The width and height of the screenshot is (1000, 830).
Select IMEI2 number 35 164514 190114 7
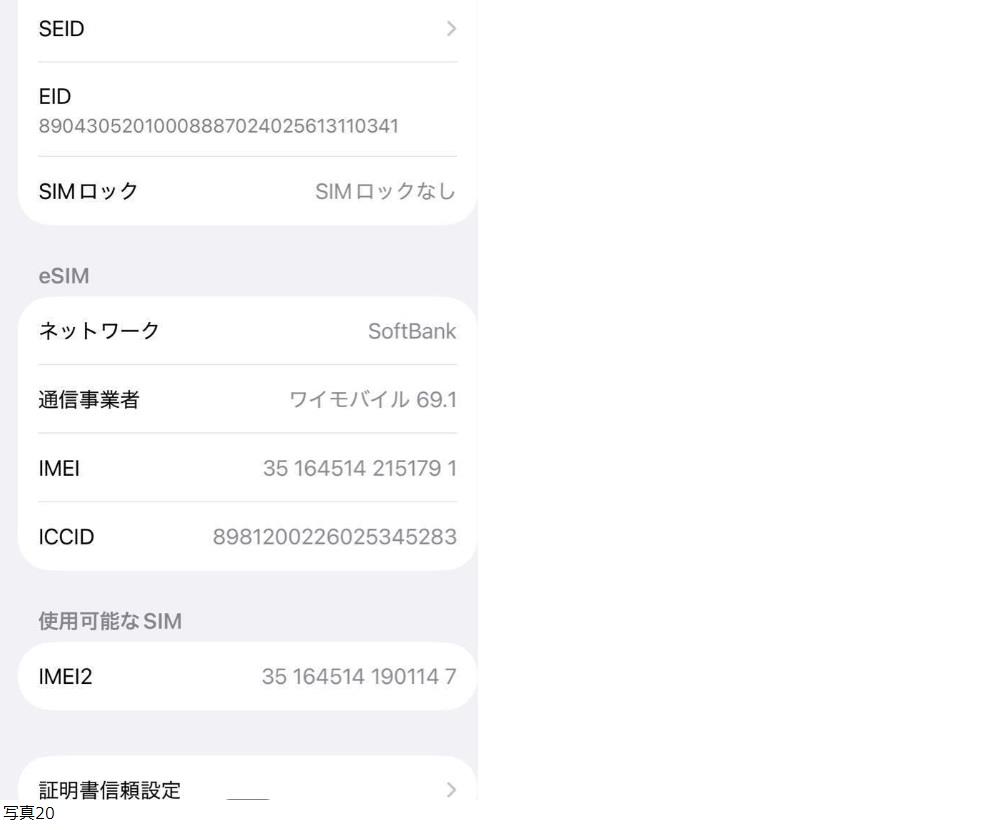[359, 677]
